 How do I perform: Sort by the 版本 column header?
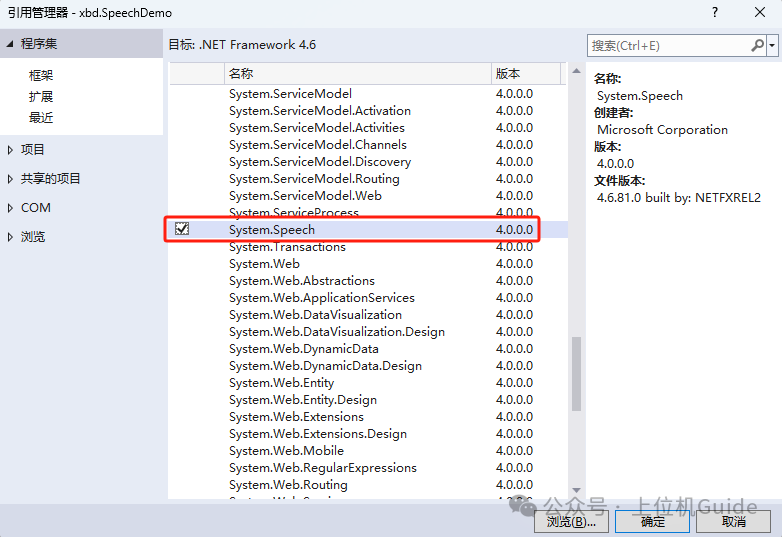coord(508,74)
